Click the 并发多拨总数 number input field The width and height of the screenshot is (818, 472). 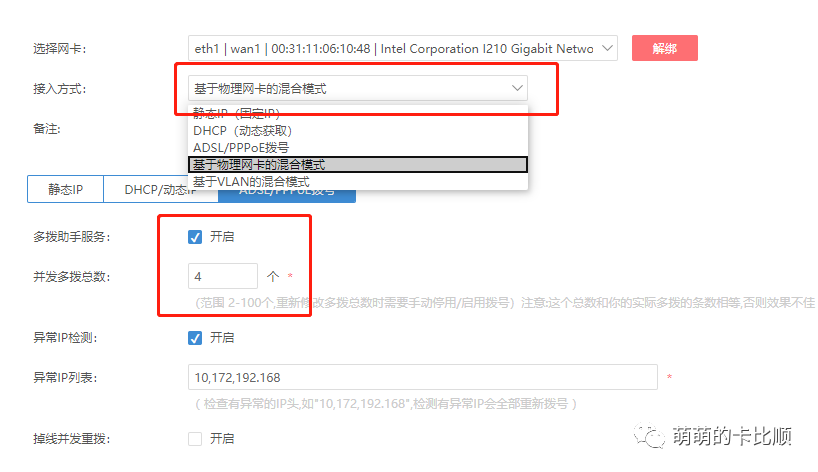pos(223,276)
